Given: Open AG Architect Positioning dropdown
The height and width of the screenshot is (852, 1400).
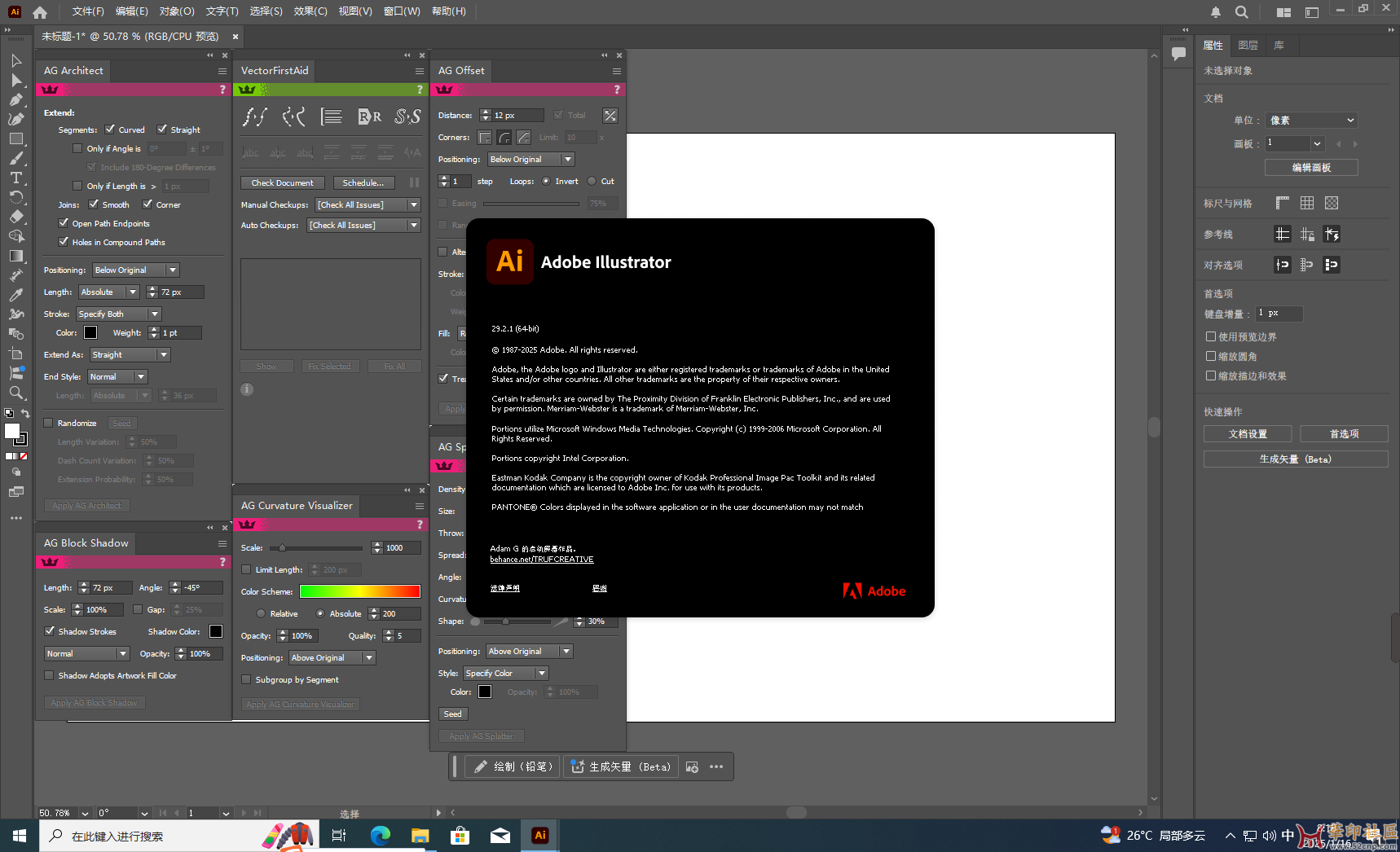Looking at the screenshot, I should point(135,270).
